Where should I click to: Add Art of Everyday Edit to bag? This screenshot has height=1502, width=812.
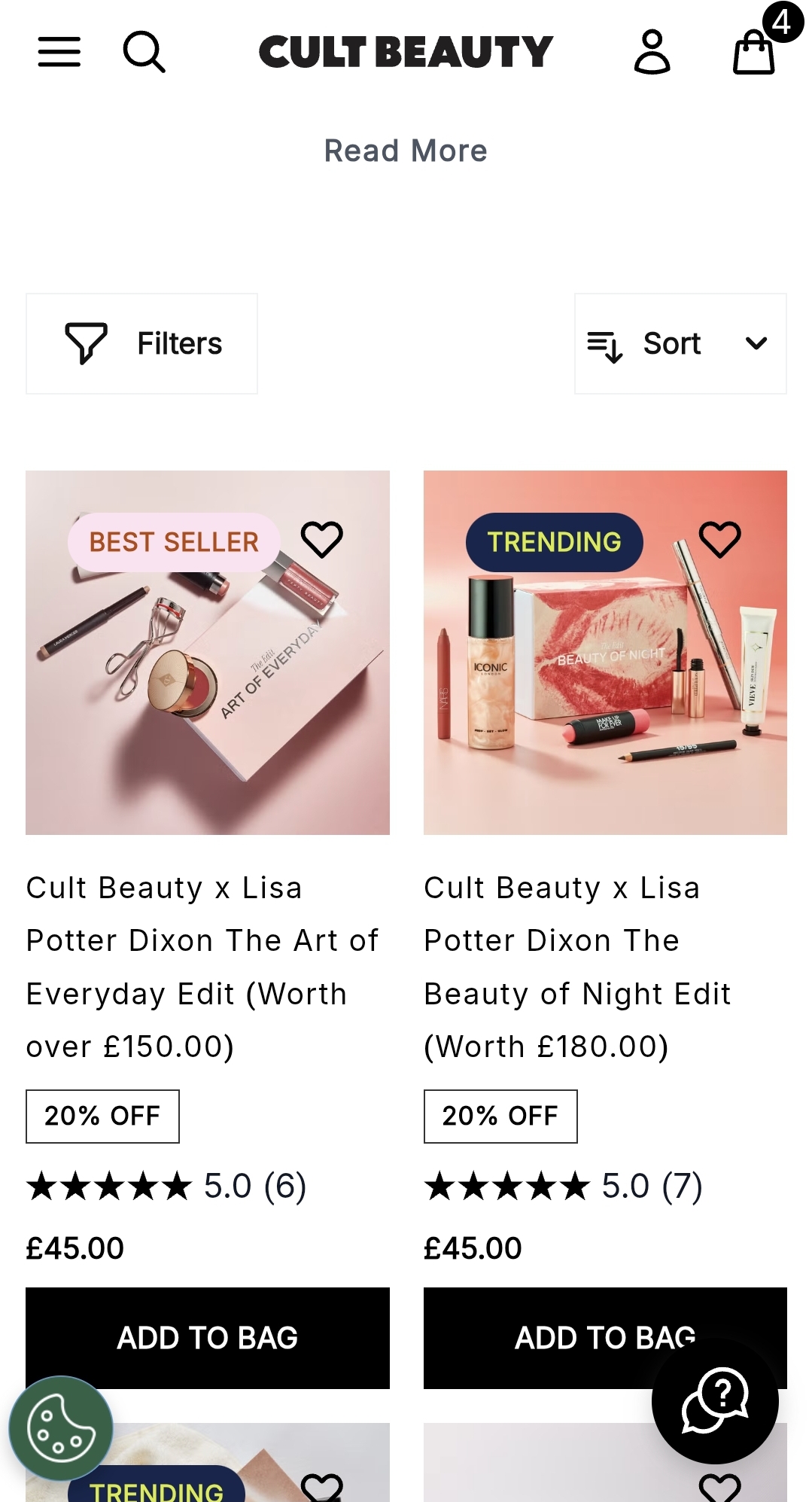point(208,1338)
